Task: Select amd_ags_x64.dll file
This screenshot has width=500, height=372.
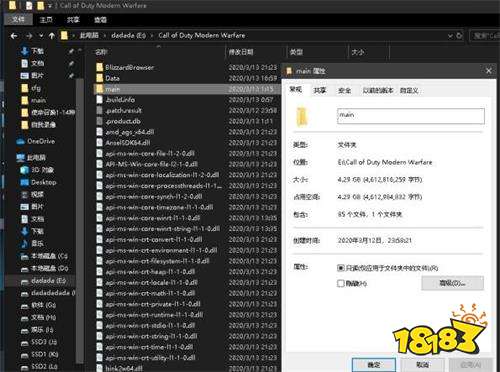Action: [125, 132]
